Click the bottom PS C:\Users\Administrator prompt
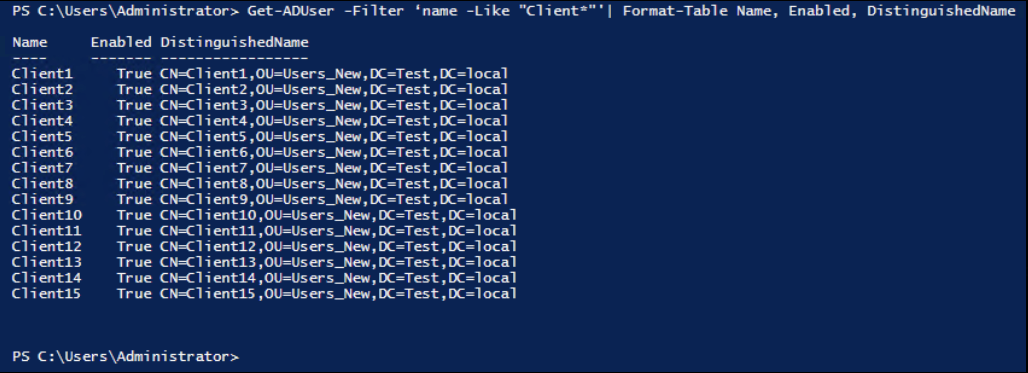The width and height of the screenshot is (1028, 373). pyautogui.click(x=126, y=357)
